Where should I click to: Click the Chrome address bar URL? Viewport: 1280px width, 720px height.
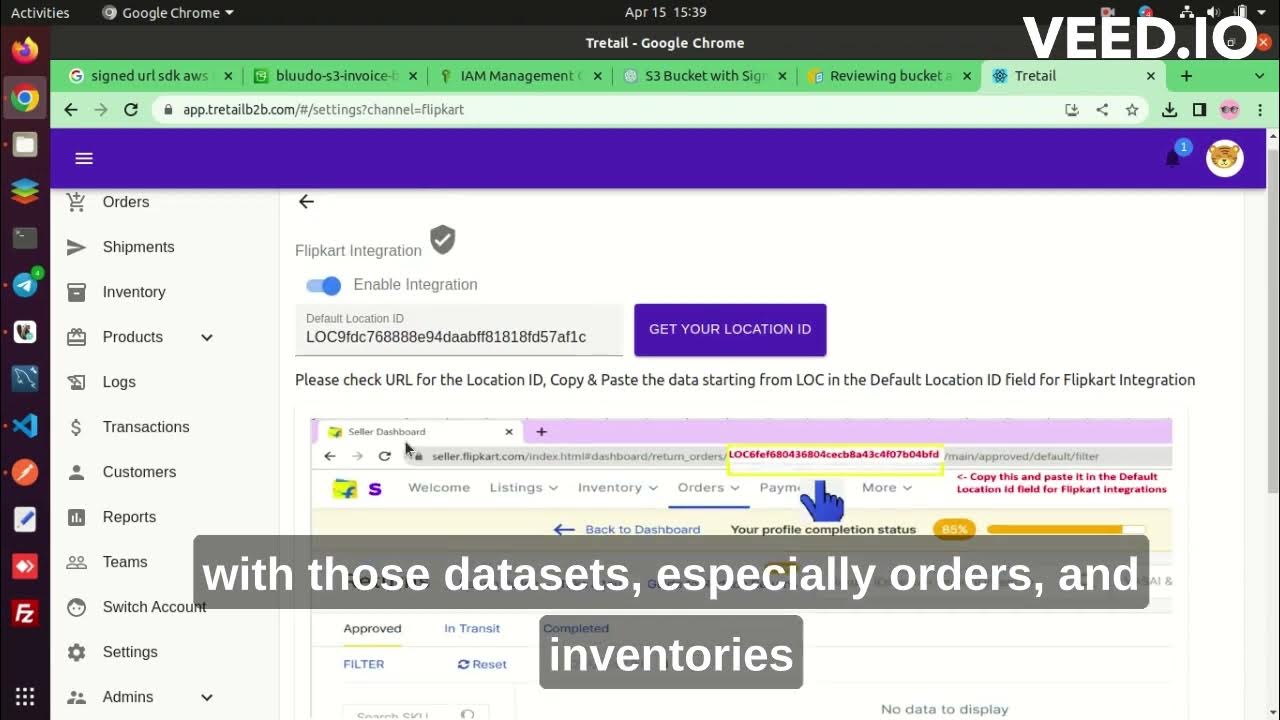323,110
